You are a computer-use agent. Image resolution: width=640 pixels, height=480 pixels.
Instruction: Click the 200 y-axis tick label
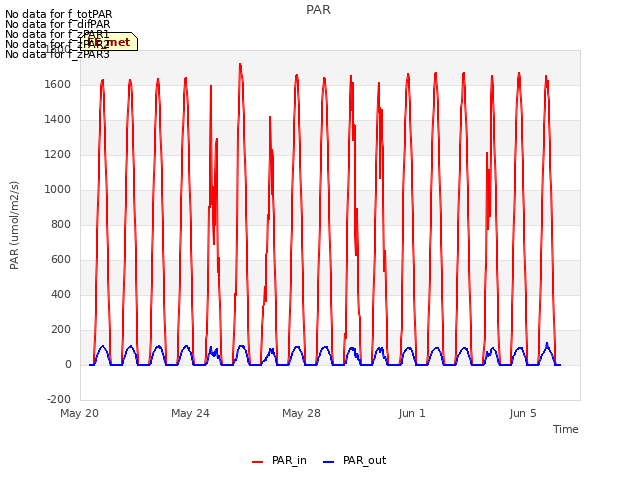point(61,329)
